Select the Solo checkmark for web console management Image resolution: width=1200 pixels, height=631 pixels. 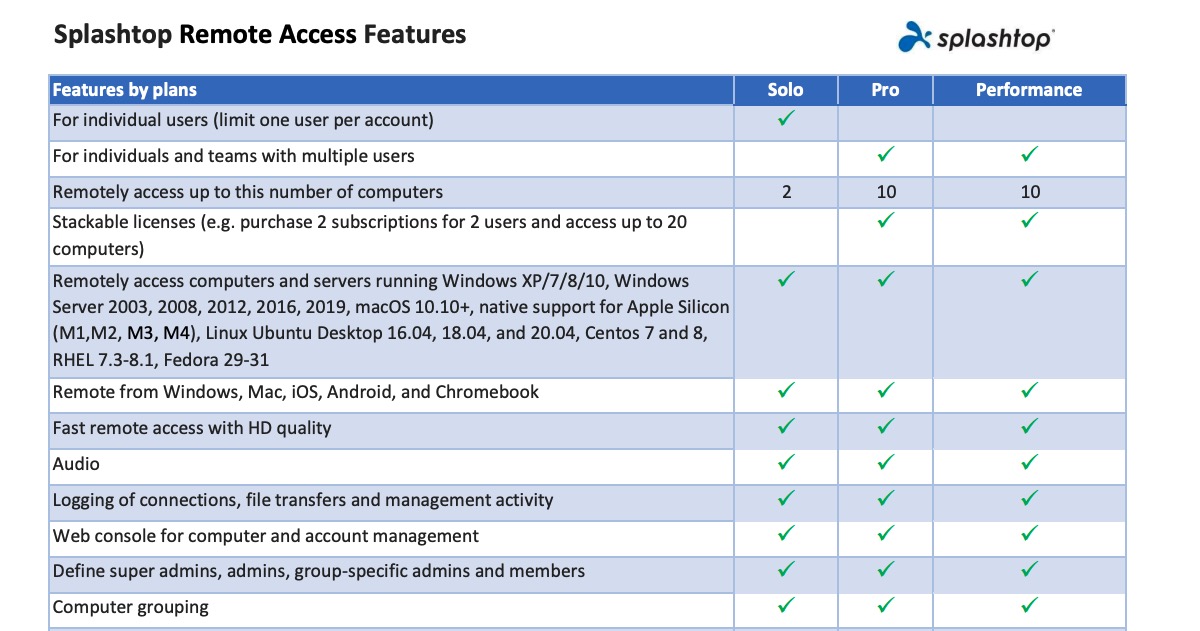(x=785, y=535)
